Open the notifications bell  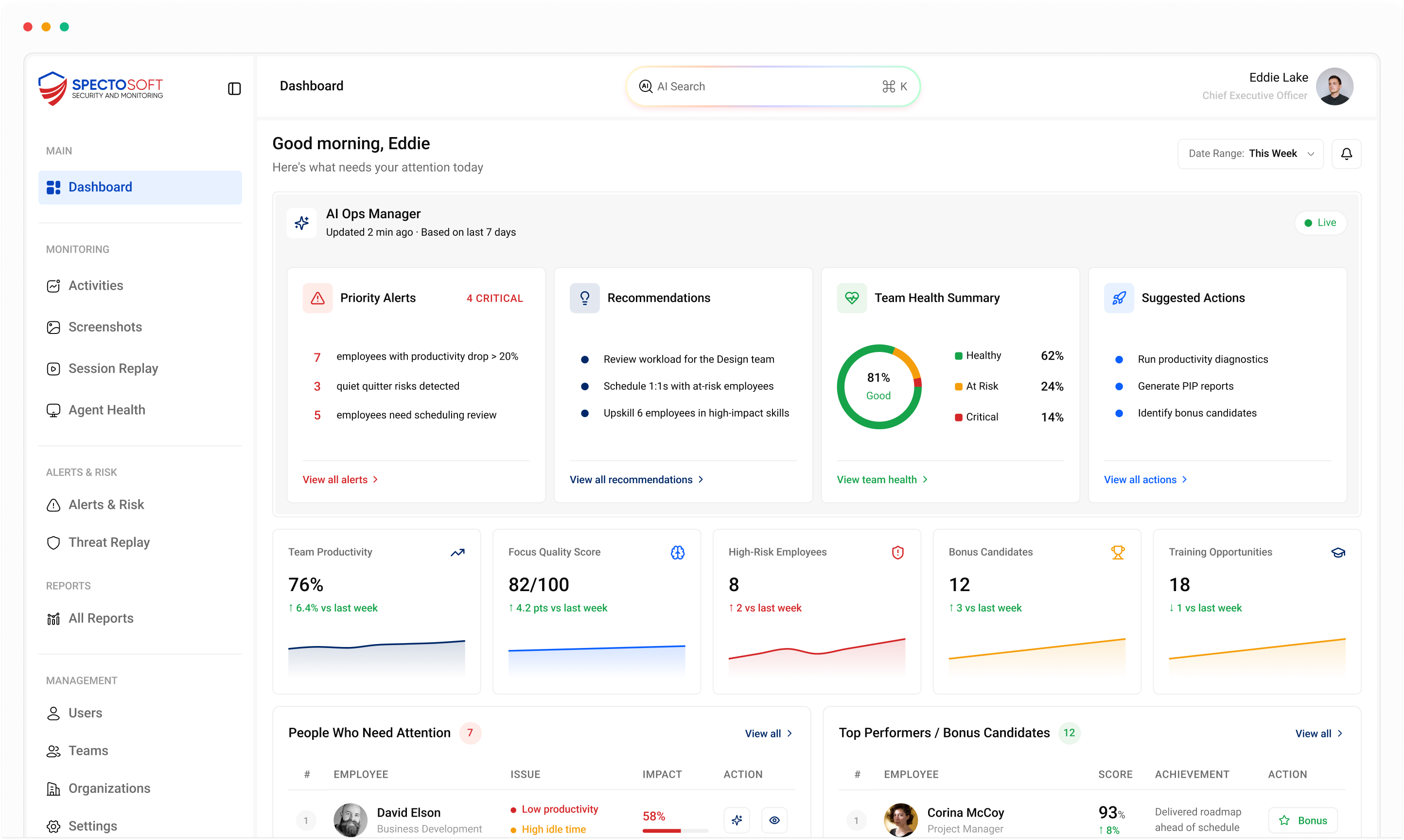click(x=1346, y=154)
